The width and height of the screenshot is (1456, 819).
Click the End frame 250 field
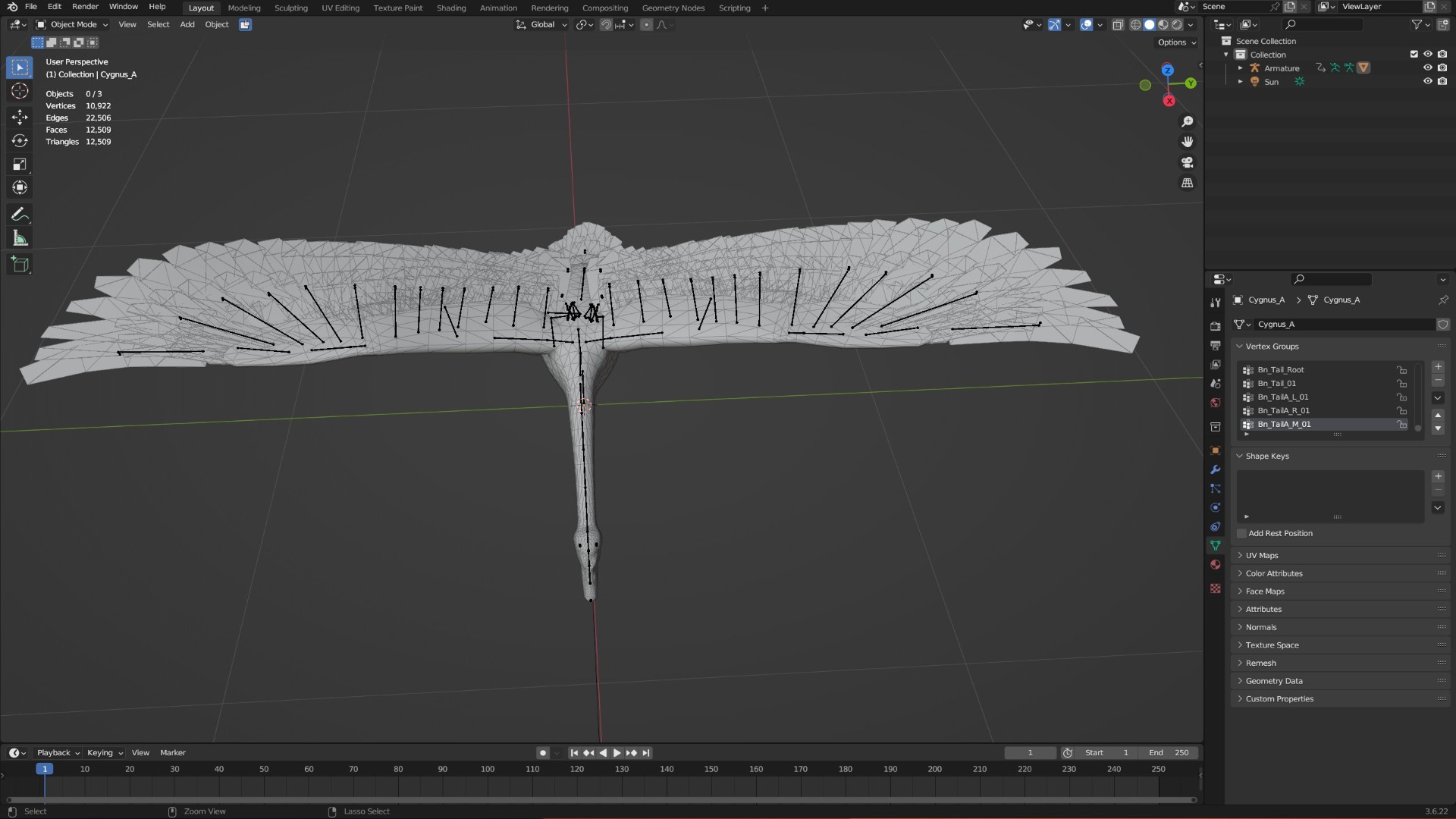coord(1169,753)
